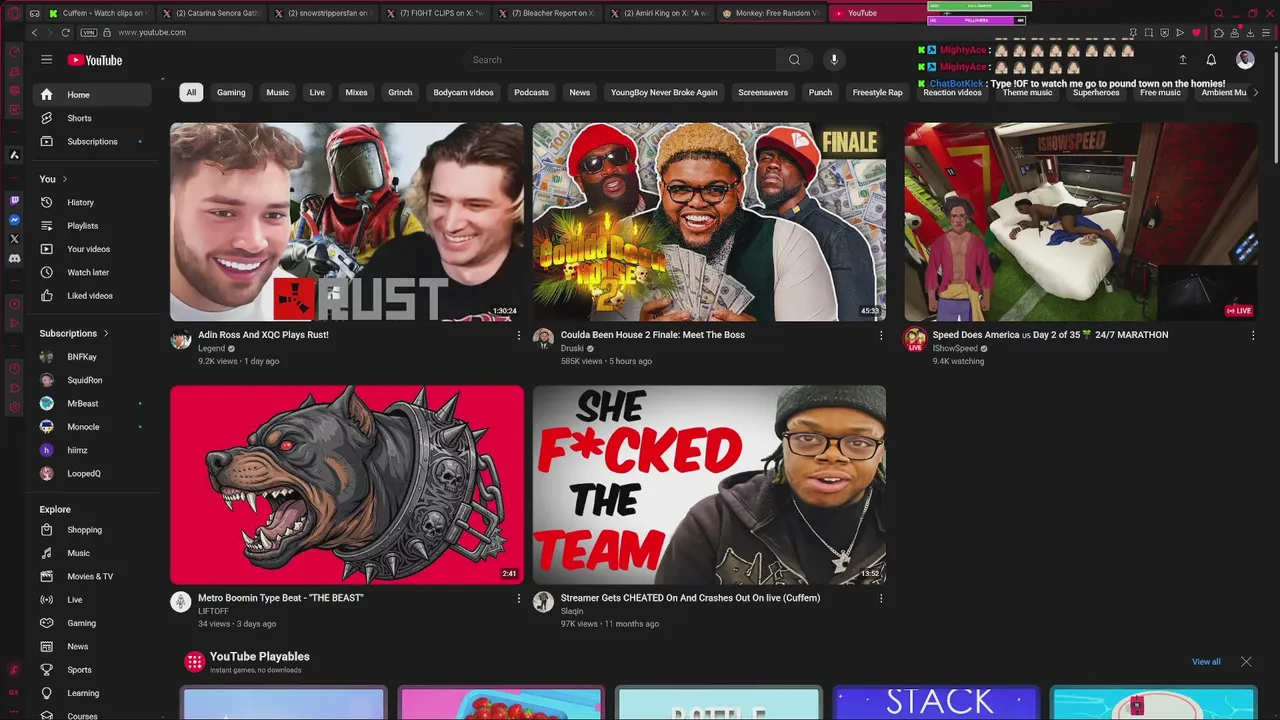Viewport: 1280px width, 720px height.
Task: Click View all for YouTube Playables
Action: 1206,662
